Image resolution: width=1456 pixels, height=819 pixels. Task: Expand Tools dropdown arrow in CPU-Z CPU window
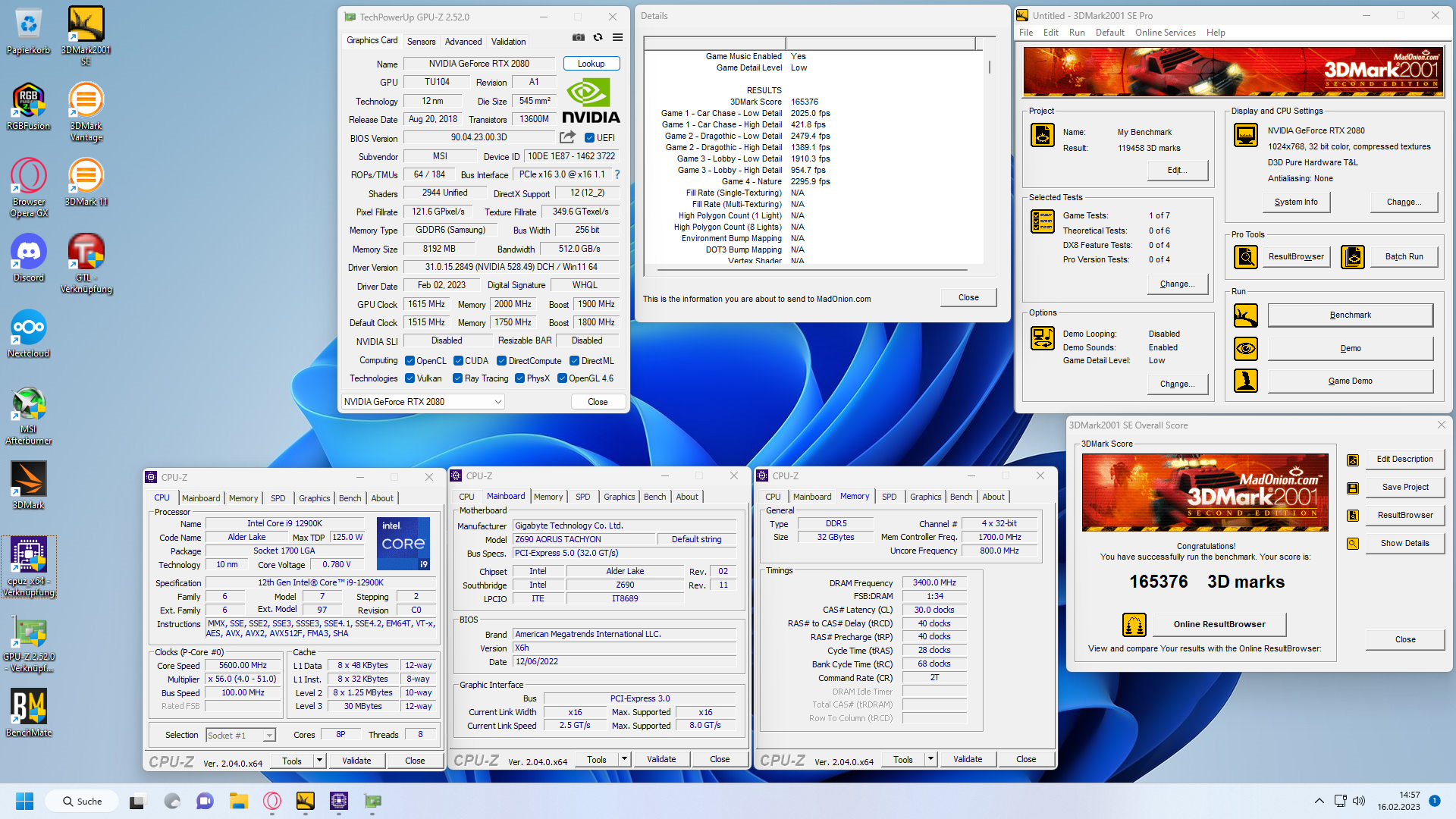(320, 761)
